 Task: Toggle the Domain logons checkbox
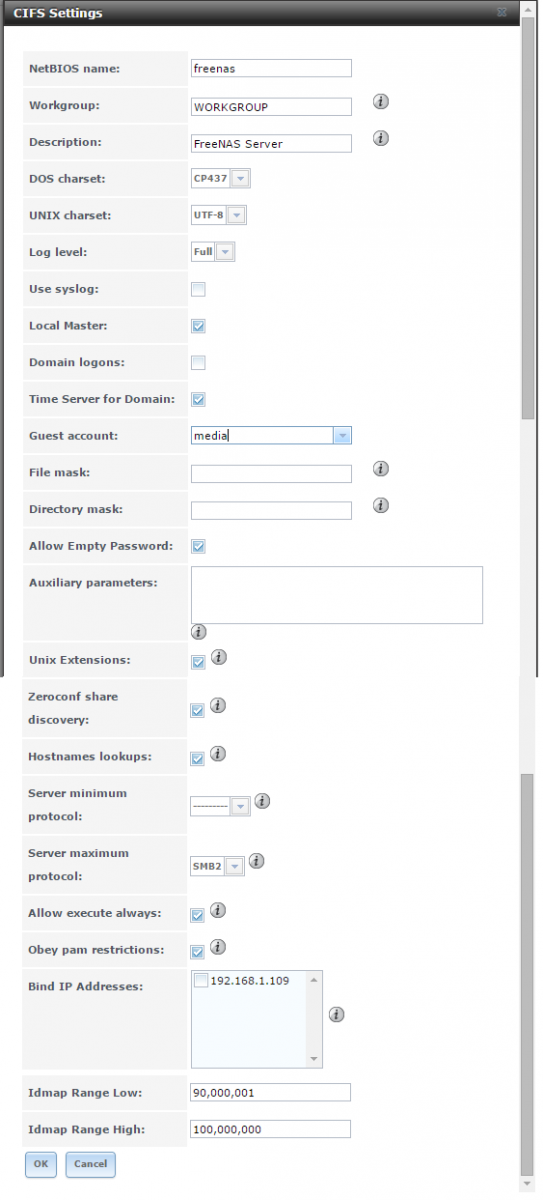[x=198, y=363]
